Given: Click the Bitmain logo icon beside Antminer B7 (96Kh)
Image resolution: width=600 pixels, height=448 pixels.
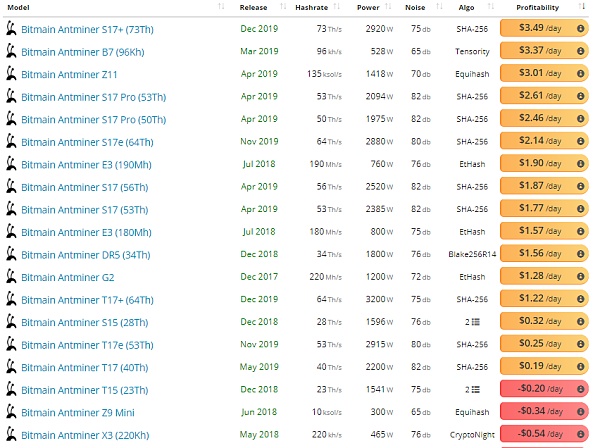Looking at the screenshot, I should (11, 52).
